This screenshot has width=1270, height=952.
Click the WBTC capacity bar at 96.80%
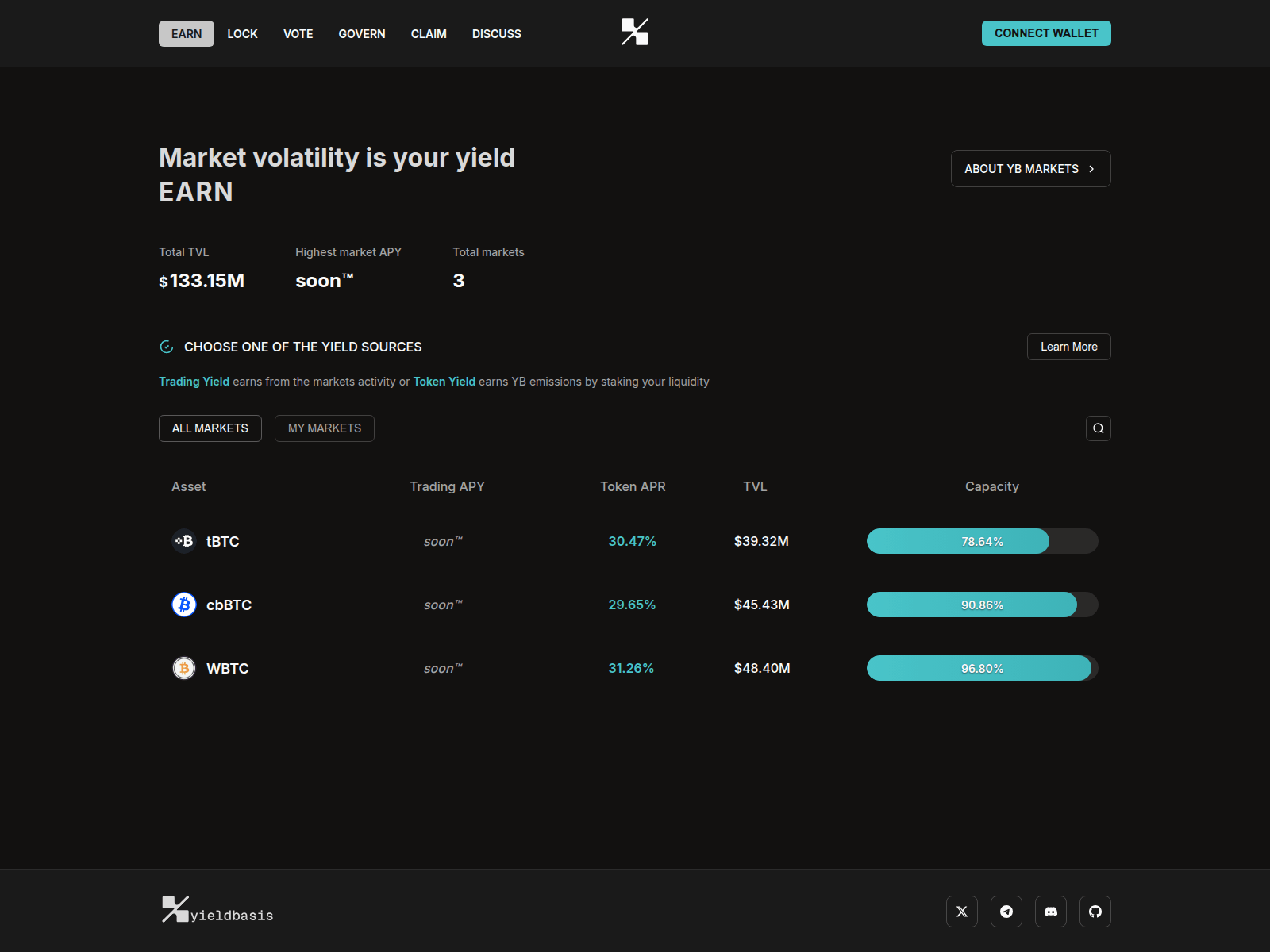click(x=982, y=668)
